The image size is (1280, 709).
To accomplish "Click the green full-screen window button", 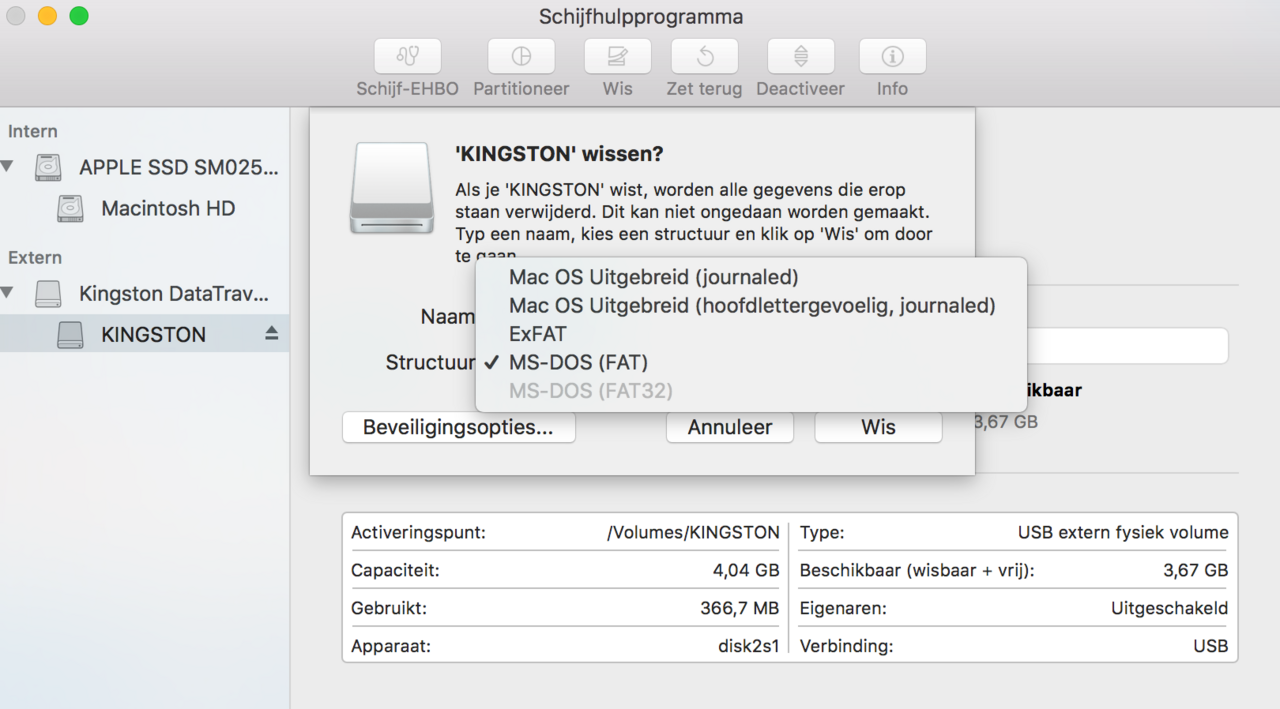I will (x=79, y=16).
